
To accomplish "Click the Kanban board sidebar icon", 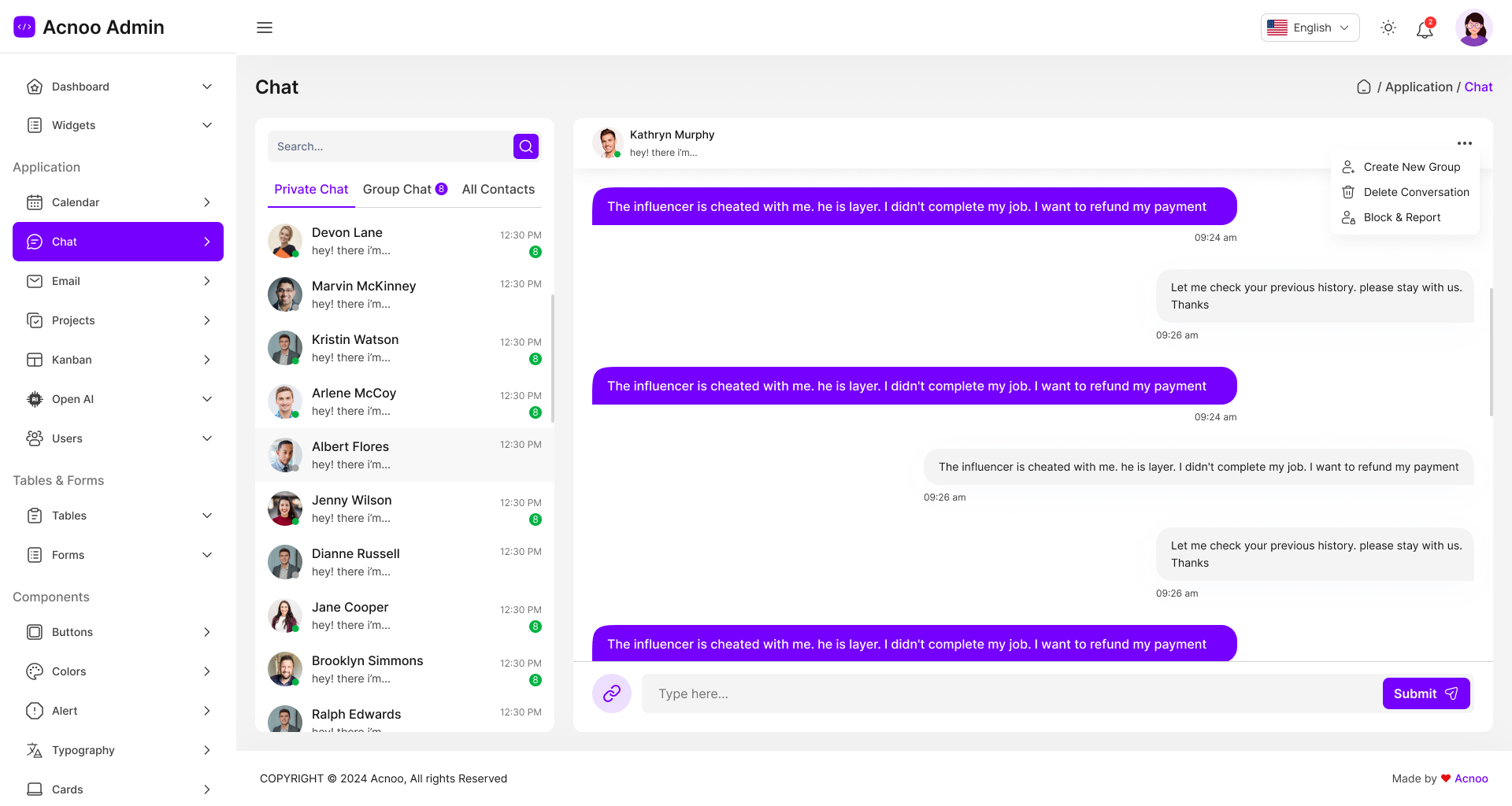I will pyautogui.click(x=35, y=360).
